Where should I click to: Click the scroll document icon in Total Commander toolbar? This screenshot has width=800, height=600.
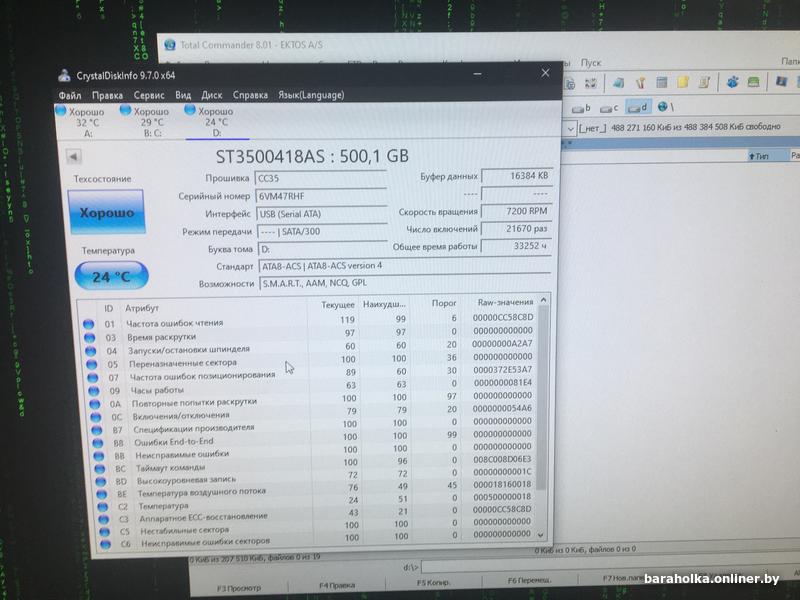click(704, 82)
